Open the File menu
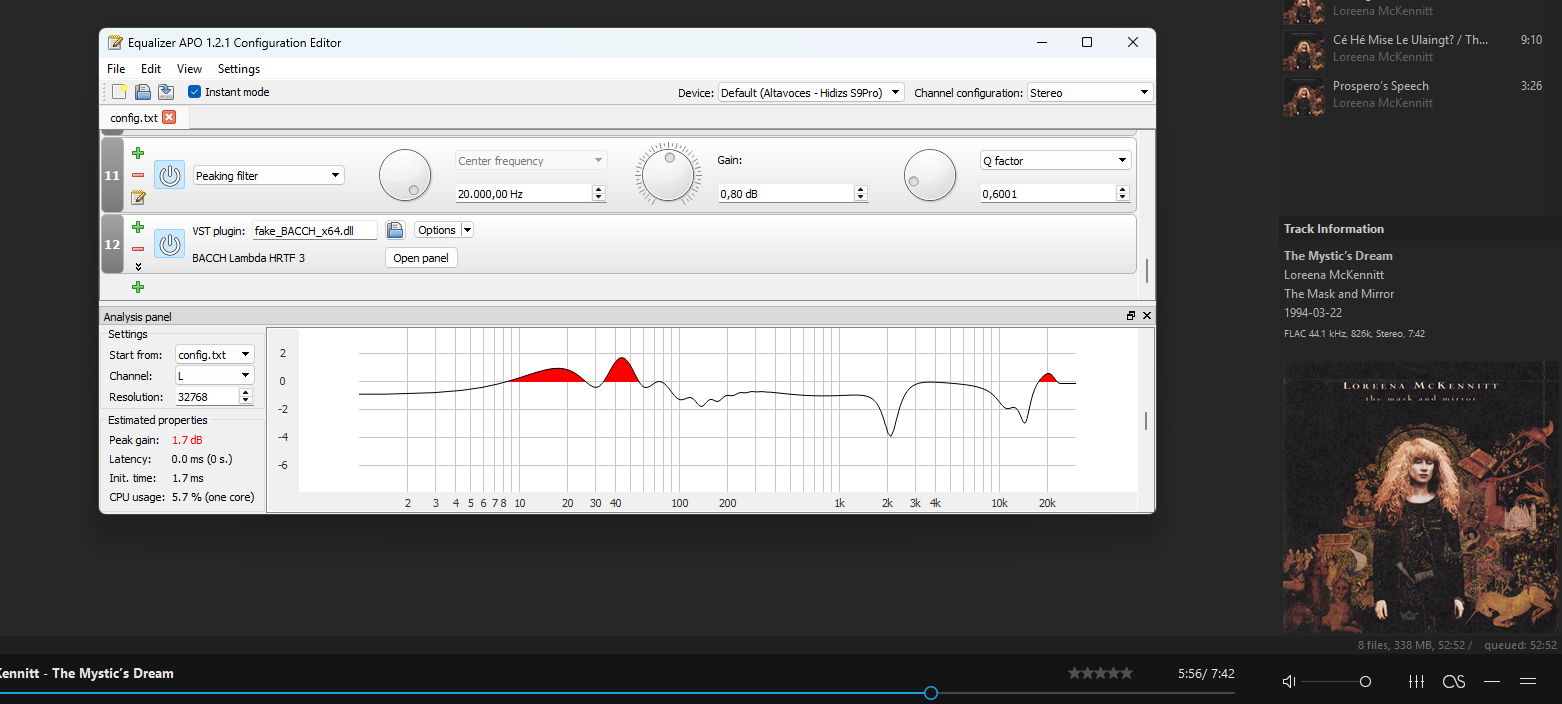Image resolution: width=1562 pixels, height=704 pixels. click(116, 69)
